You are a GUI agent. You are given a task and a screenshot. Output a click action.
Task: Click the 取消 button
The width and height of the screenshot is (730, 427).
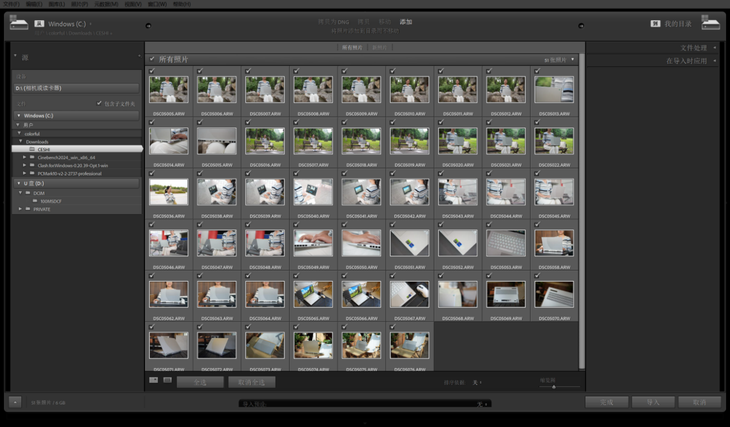click(x=699, y=402)
